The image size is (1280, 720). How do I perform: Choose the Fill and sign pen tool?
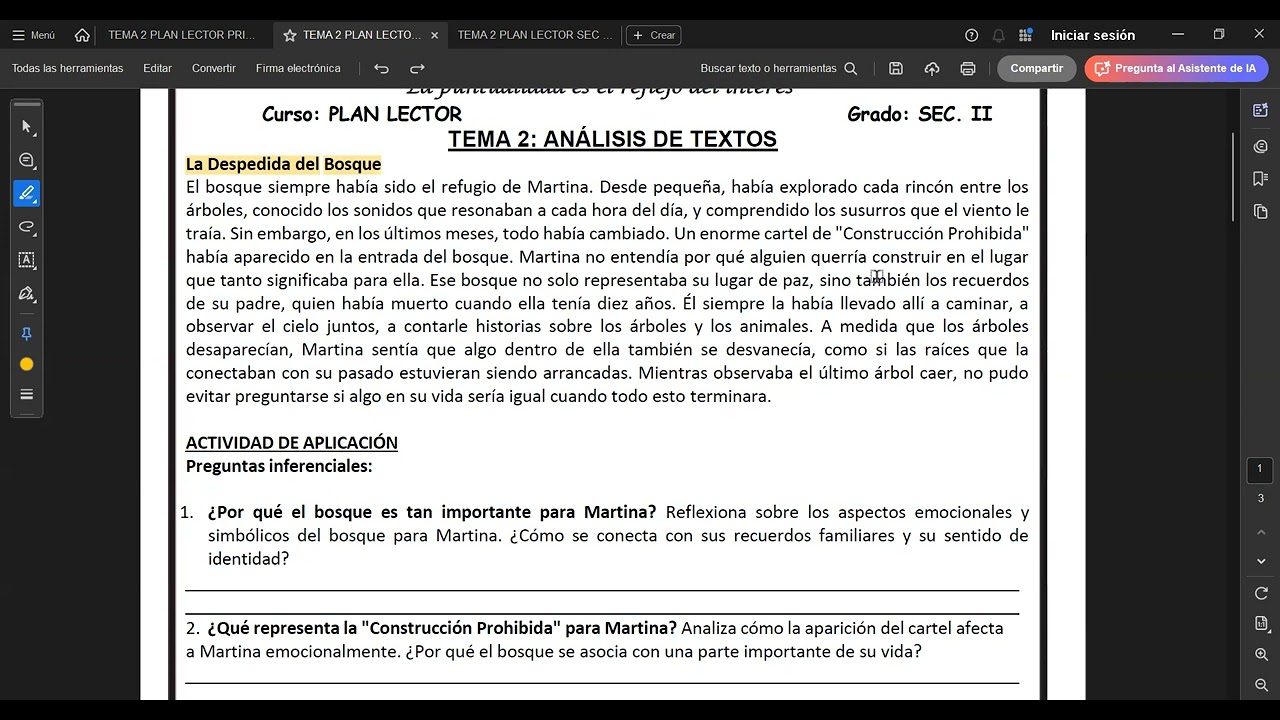click(27, 294)
